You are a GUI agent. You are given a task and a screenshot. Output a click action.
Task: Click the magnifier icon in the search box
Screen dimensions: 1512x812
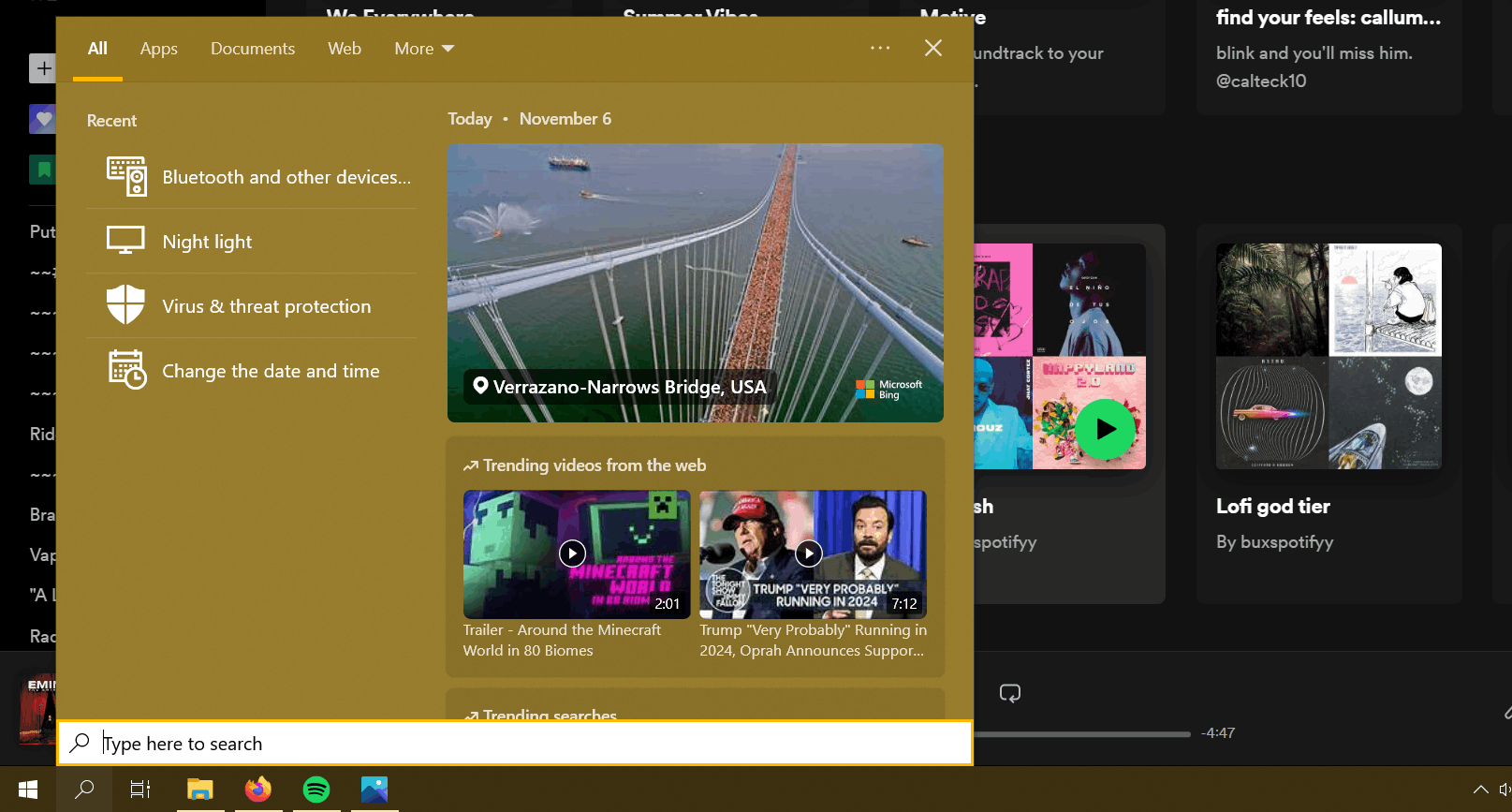tap(81, 743)
